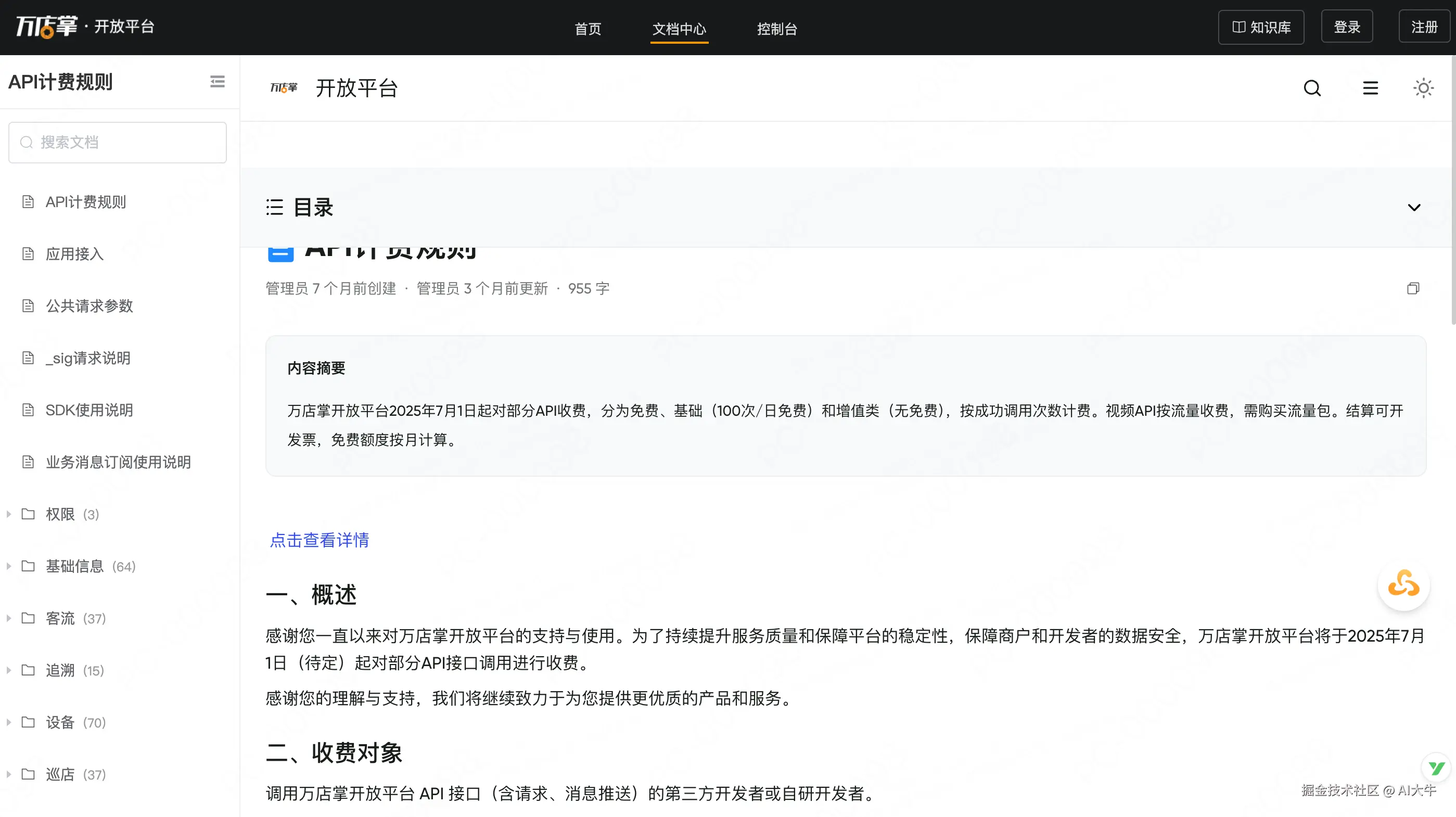Switch to the 首页 tab
Viewport: 1456px width, 817px height.
pos(588,28)
